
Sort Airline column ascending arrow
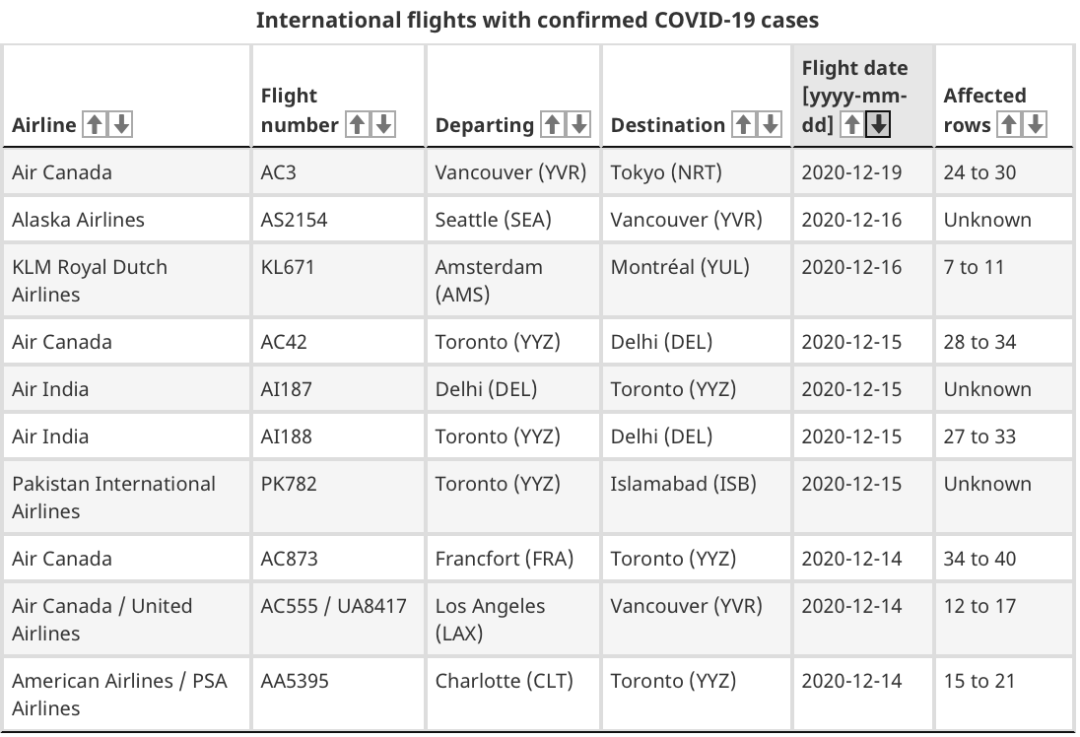[94, 125]
